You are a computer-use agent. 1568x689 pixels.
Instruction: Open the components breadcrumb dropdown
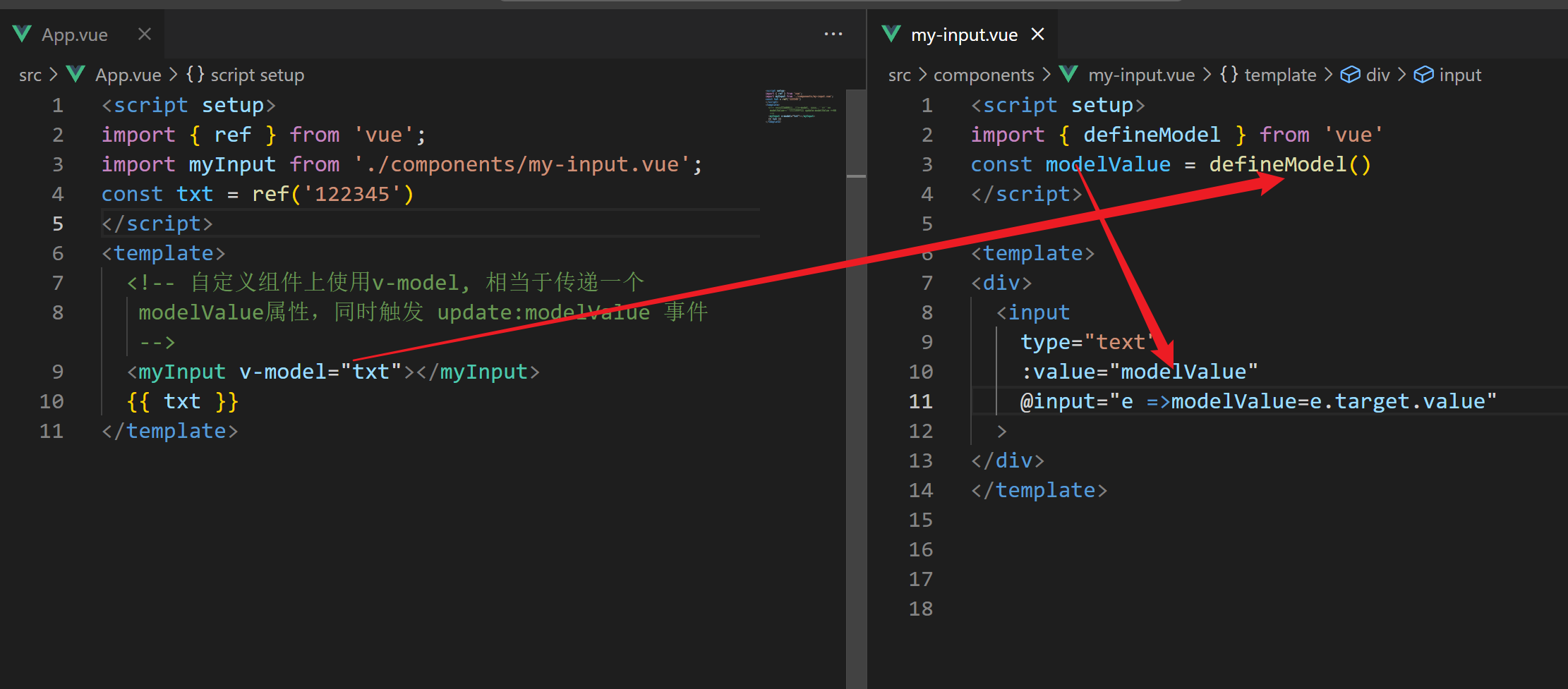tap(984, 75)
